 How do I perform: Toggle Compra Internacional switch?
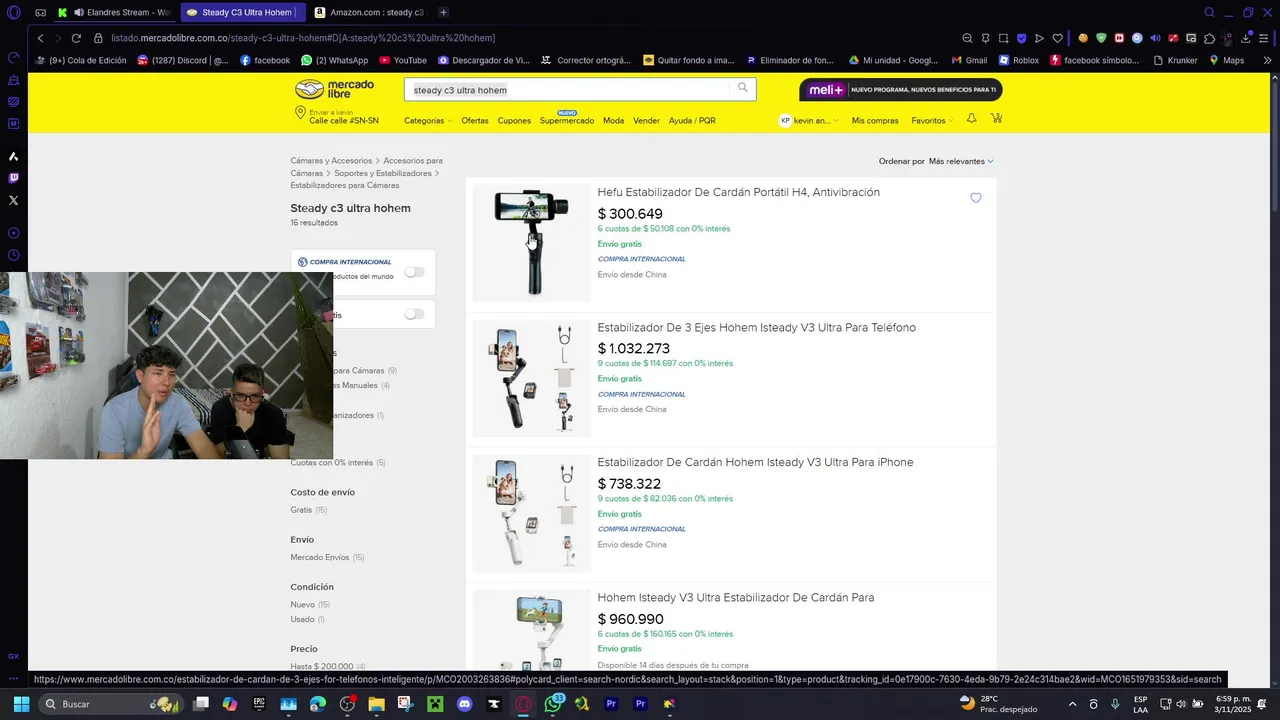click(x=414, y=272)
